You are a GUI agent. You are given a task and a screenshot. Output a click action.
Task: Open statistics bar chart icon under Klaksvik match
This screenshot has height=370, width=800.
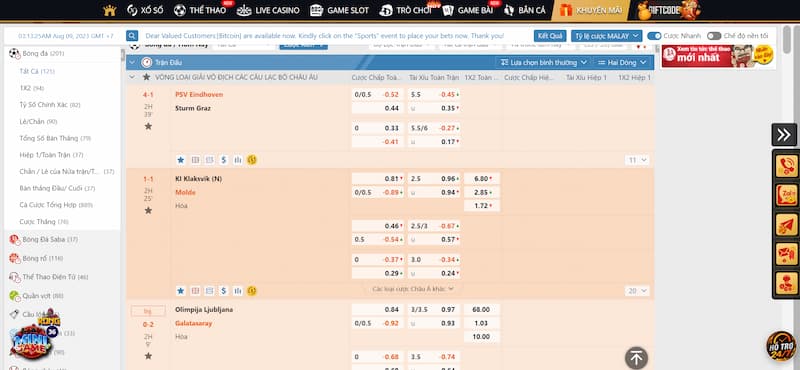click(x=238, y=291)
